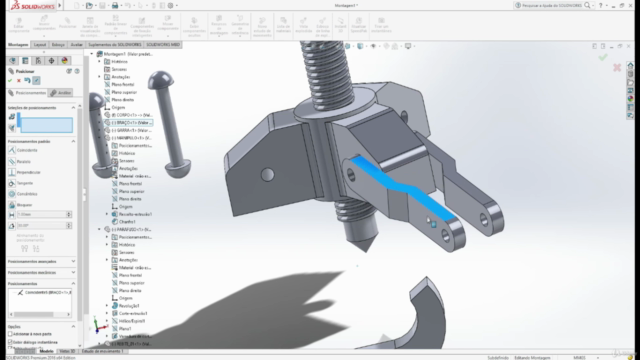Image resolution: width=640 pixels, height=360 pixels.
Task: Click the distance value field
Action: tap(41, 215)
